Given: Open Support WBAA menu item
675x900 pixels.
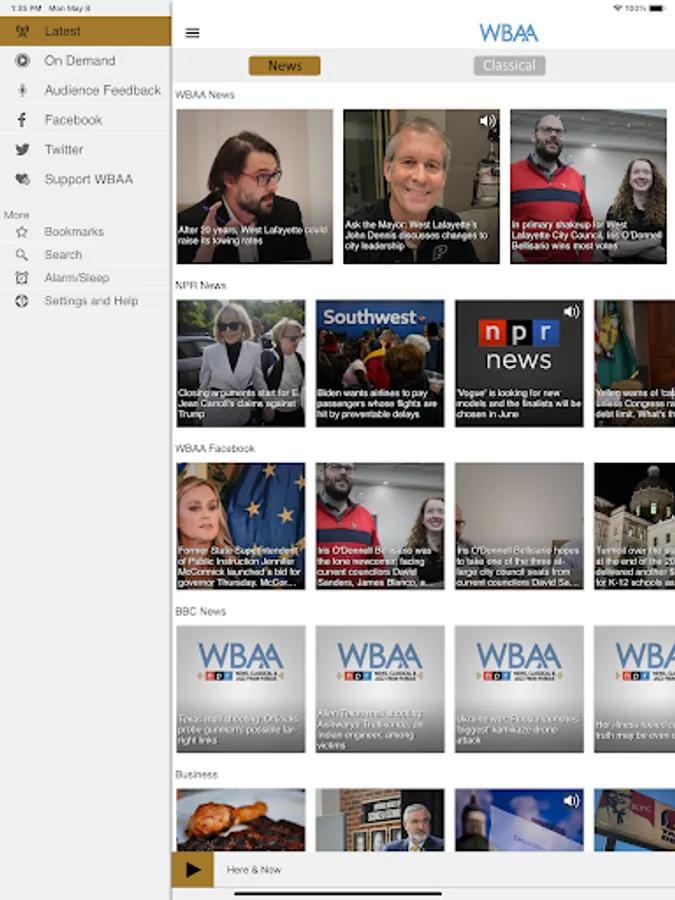Looking at the screenshot, I should 85,179.
